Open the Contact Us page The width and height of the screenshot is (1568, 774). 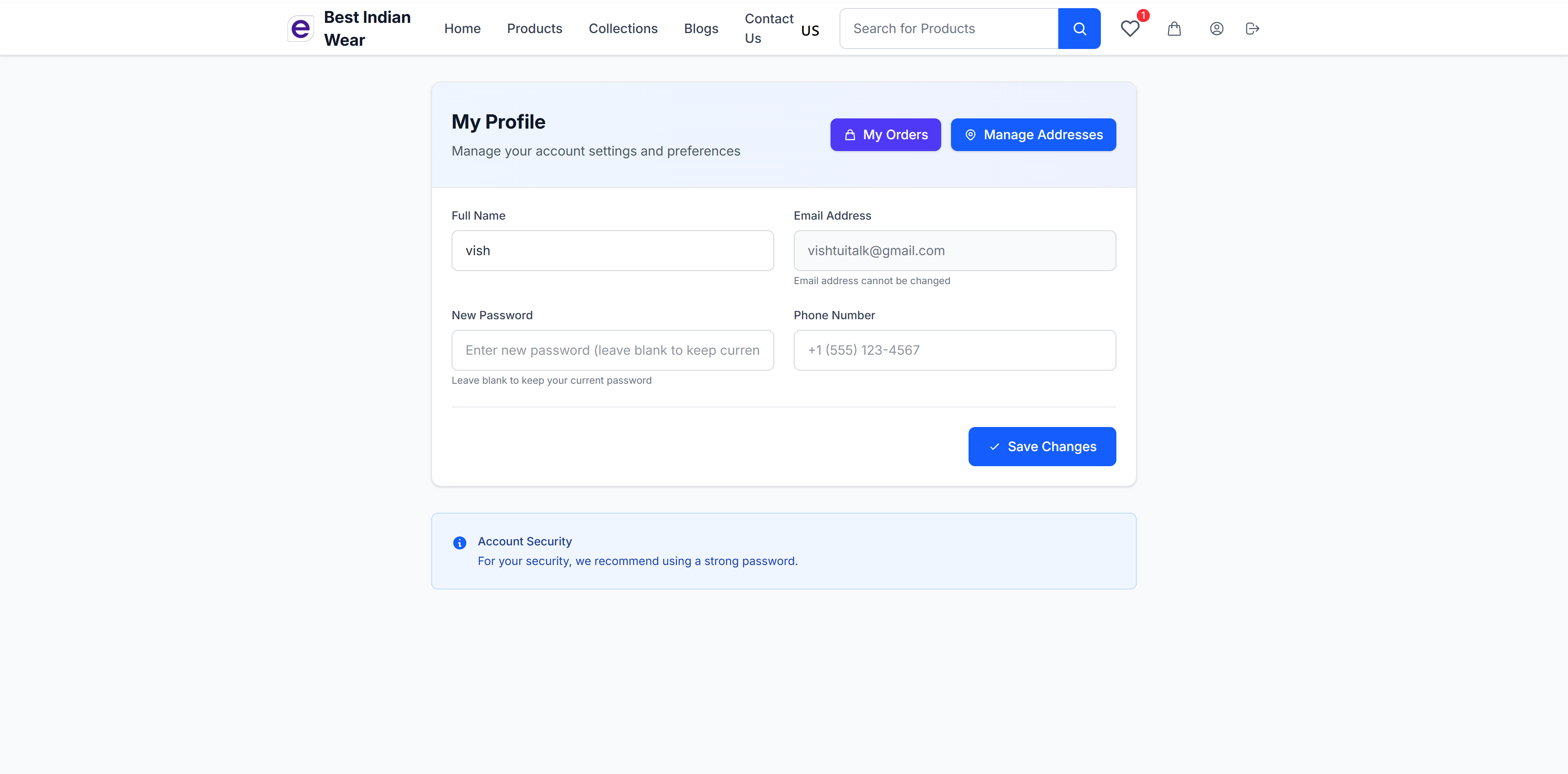pos(768,28)
